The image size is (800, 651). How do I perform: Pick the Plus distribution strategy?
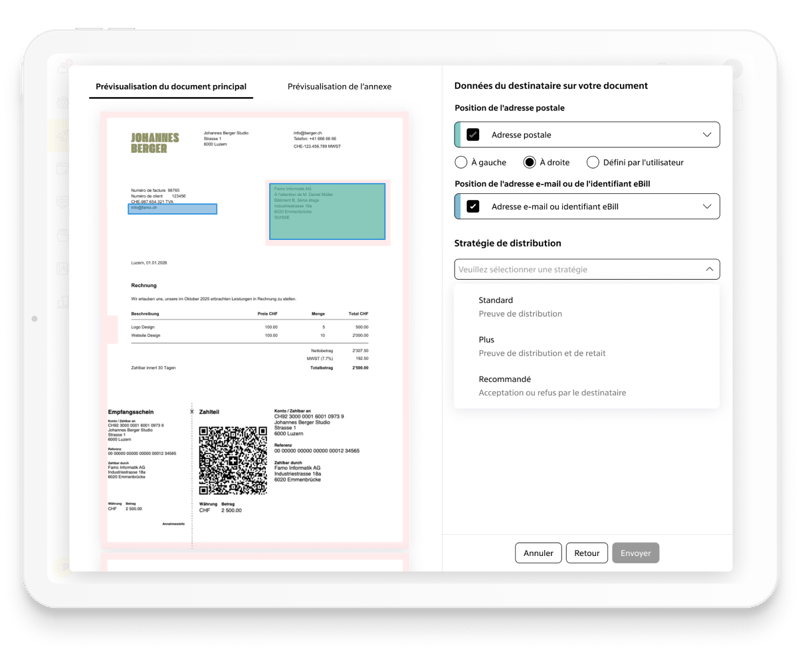[x=587, y=346]
